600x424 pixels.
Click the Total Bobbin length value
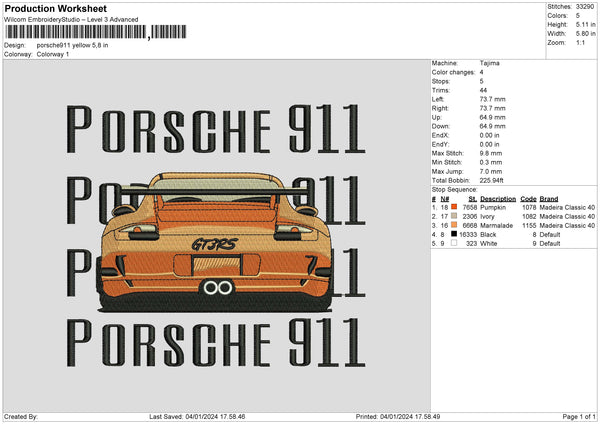click(x=493, y=180)
